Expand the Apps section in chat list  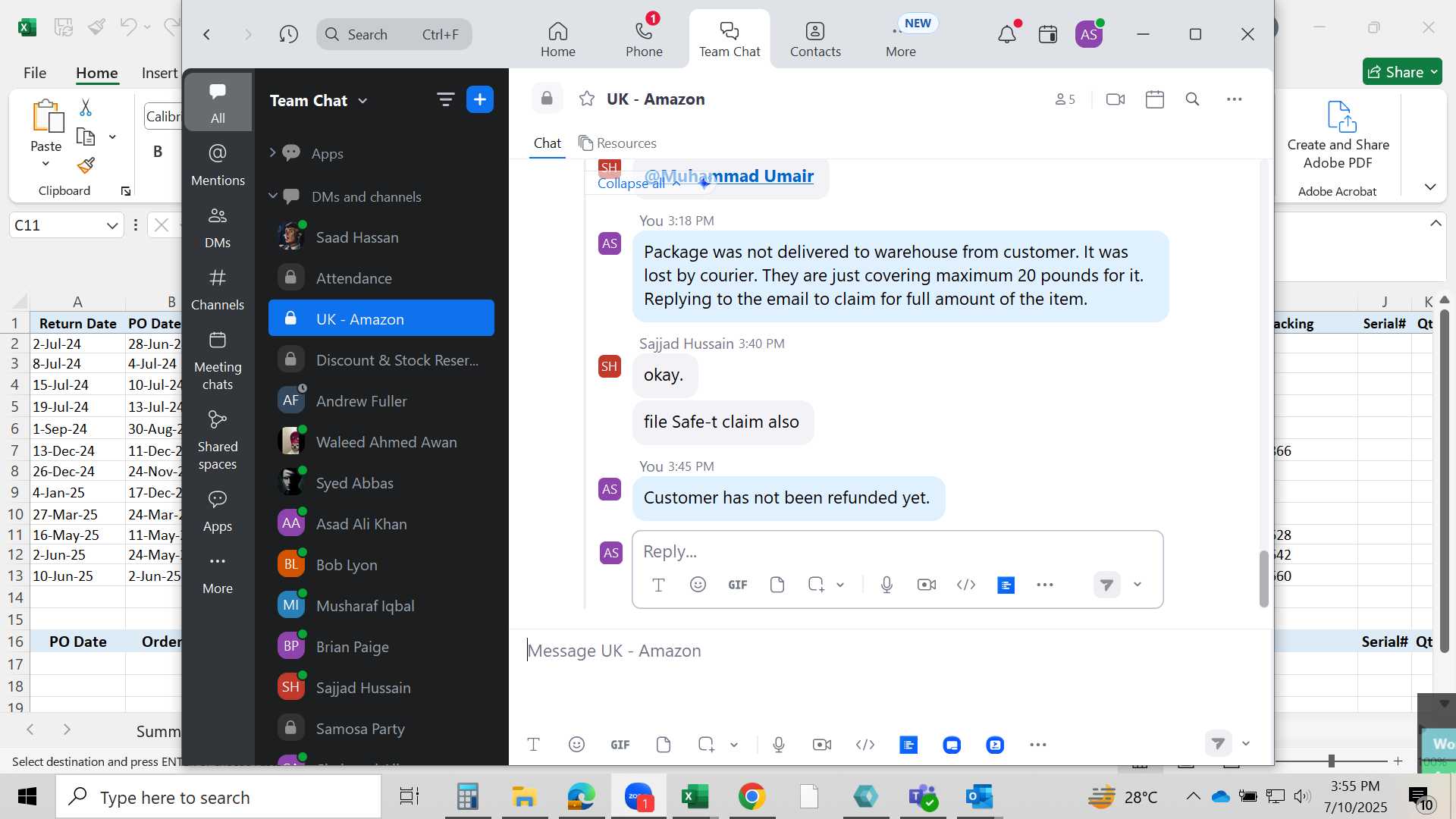tap(272, 152)
